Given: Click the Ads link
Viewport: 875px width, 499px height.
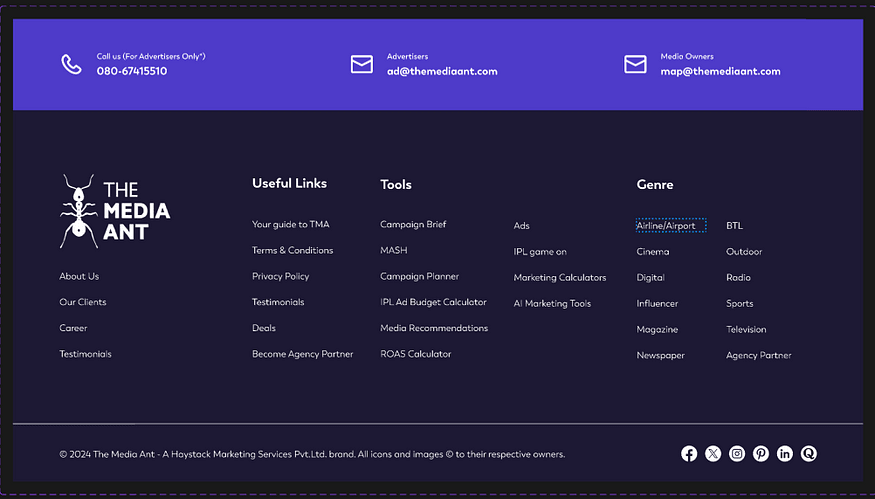Looking at the screenshot, I should (521, 225).
